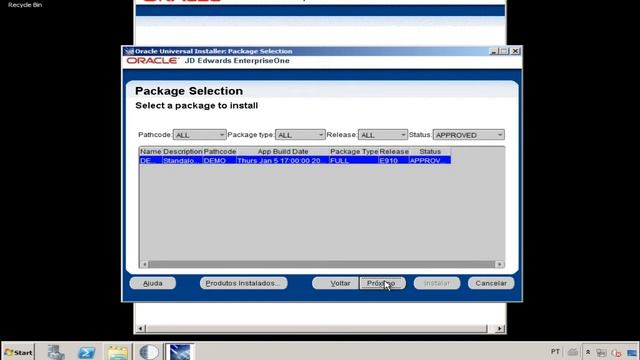
Task: Go back with Voltar button
Action: 336,283
